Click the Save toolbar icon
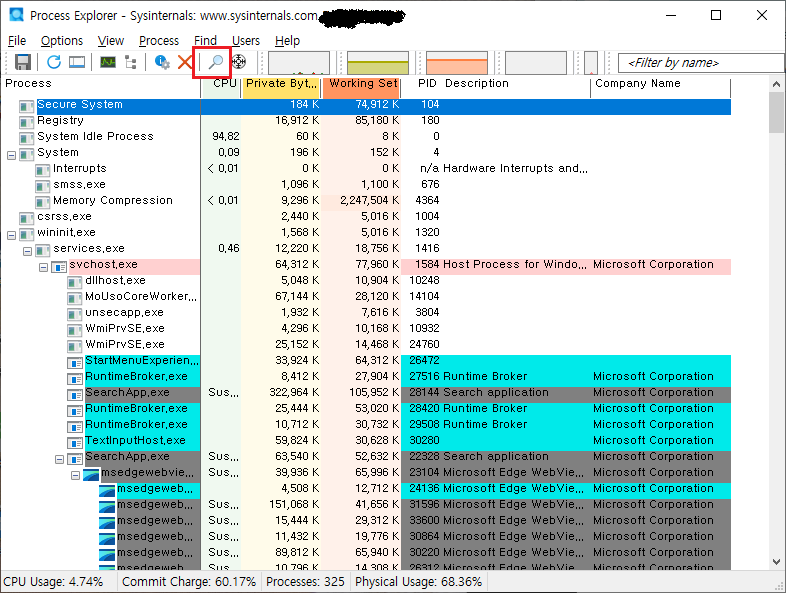This screenshot has height=593, width=786. pos(23,62)
